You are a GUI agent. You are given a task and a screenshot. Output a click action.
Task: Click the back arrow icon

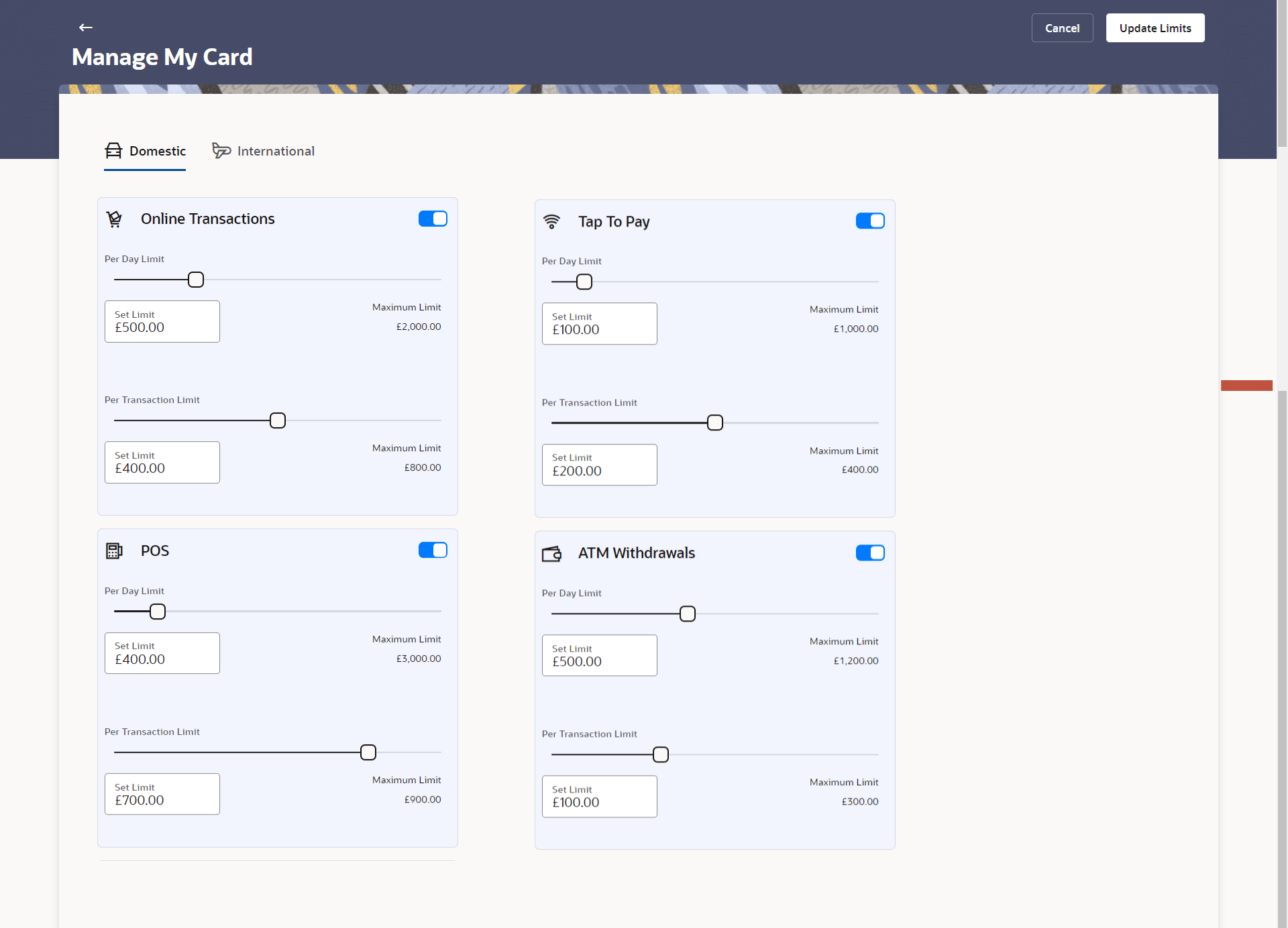85,27
